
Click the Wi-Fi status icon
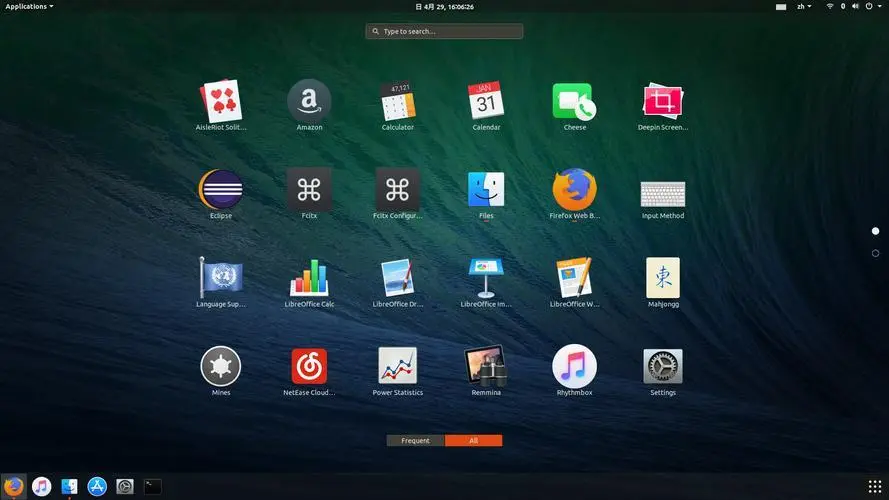(830, 6)
